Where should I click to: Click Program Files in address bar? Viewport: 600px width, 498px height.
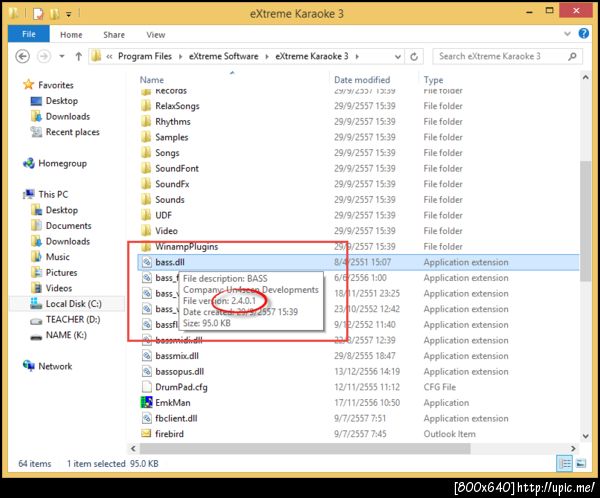click(145, 56)
